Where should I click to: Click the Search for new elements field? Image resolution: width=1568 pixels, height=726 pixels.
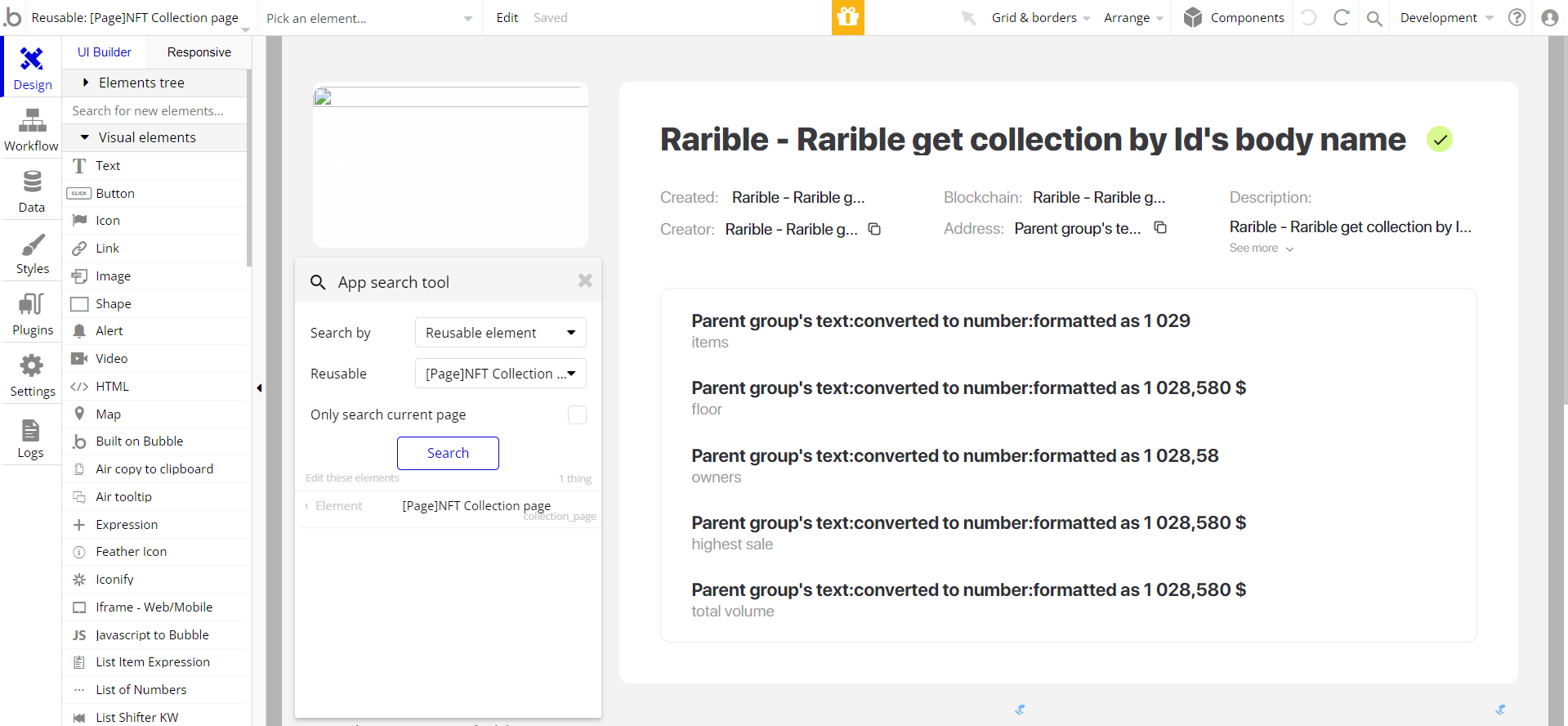click(x=155, y=110)
